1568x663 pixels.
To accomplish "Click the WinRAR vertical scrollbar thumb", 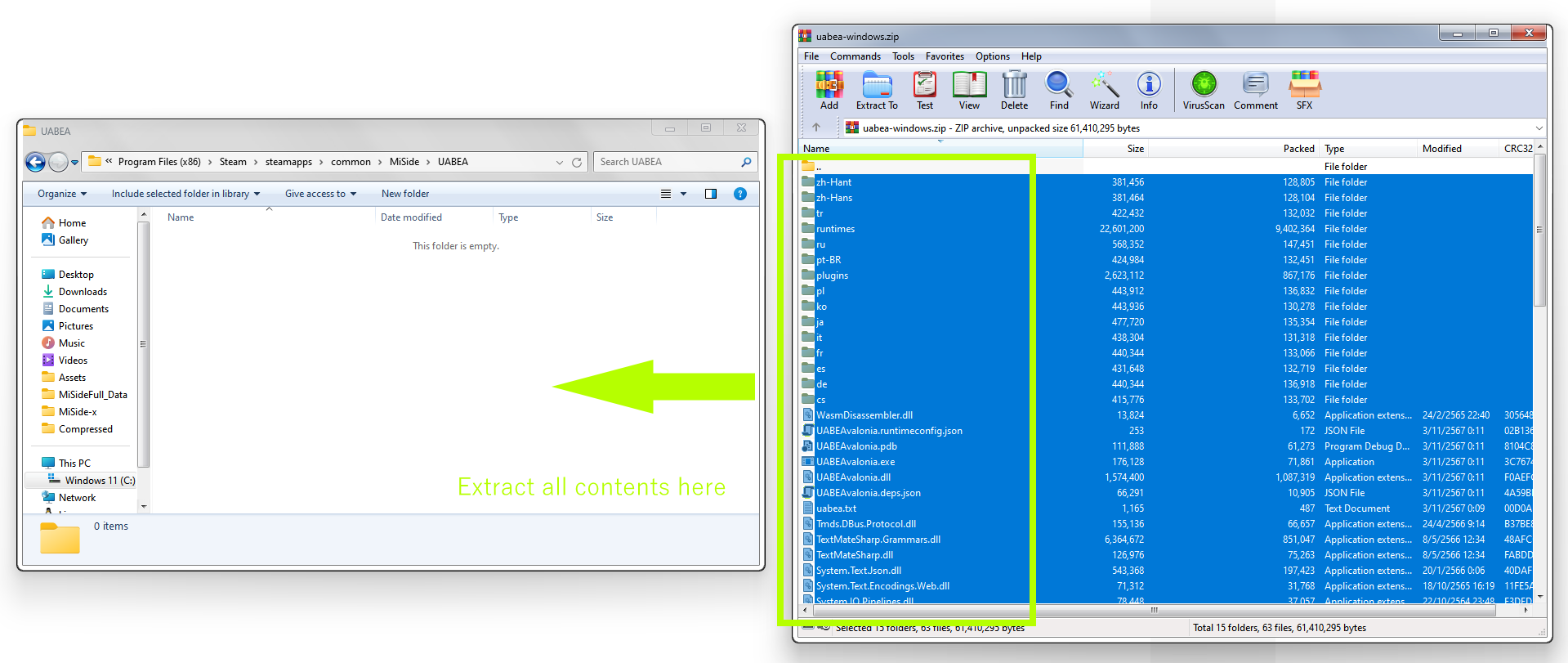I will [1540, 230].
